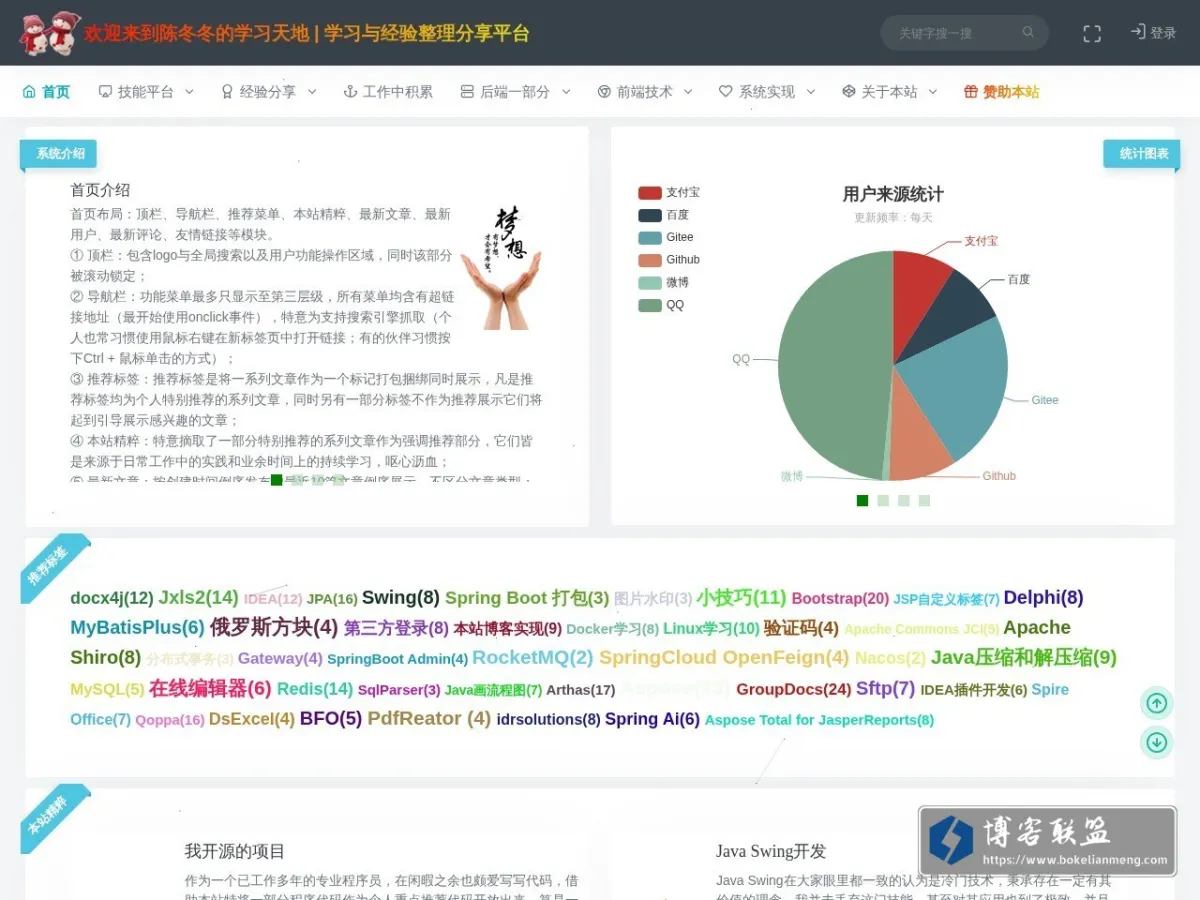Screen dimensions: 1200x900
Task: Open the 后端一部分 menu
Action: 515,92
